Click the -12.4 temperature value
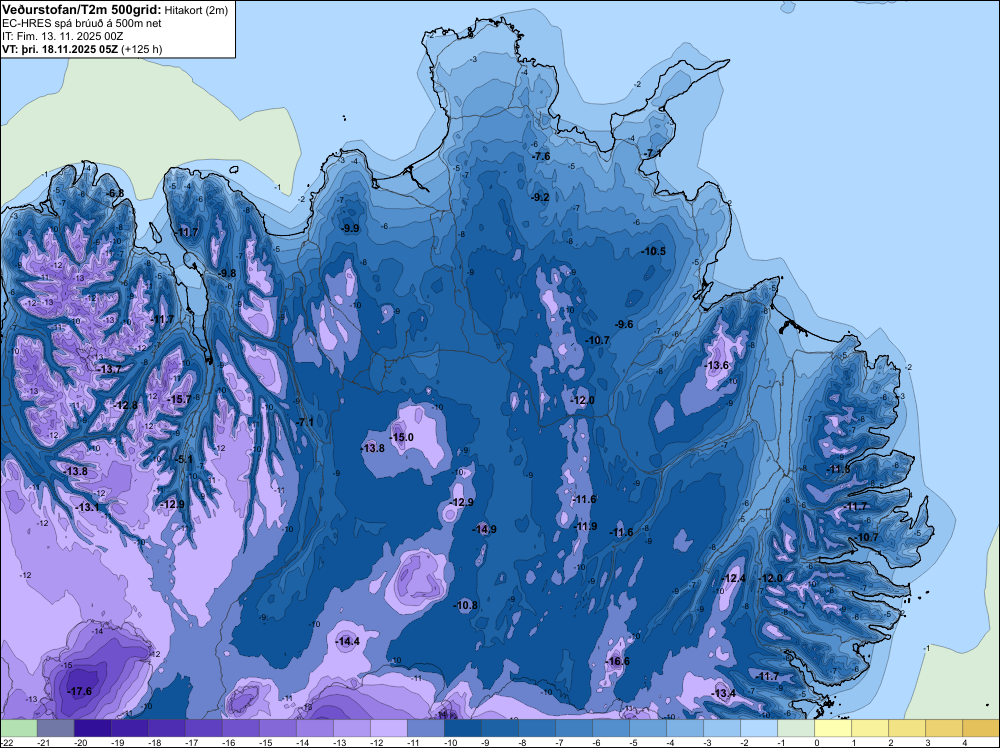 (x=733, y=578)
